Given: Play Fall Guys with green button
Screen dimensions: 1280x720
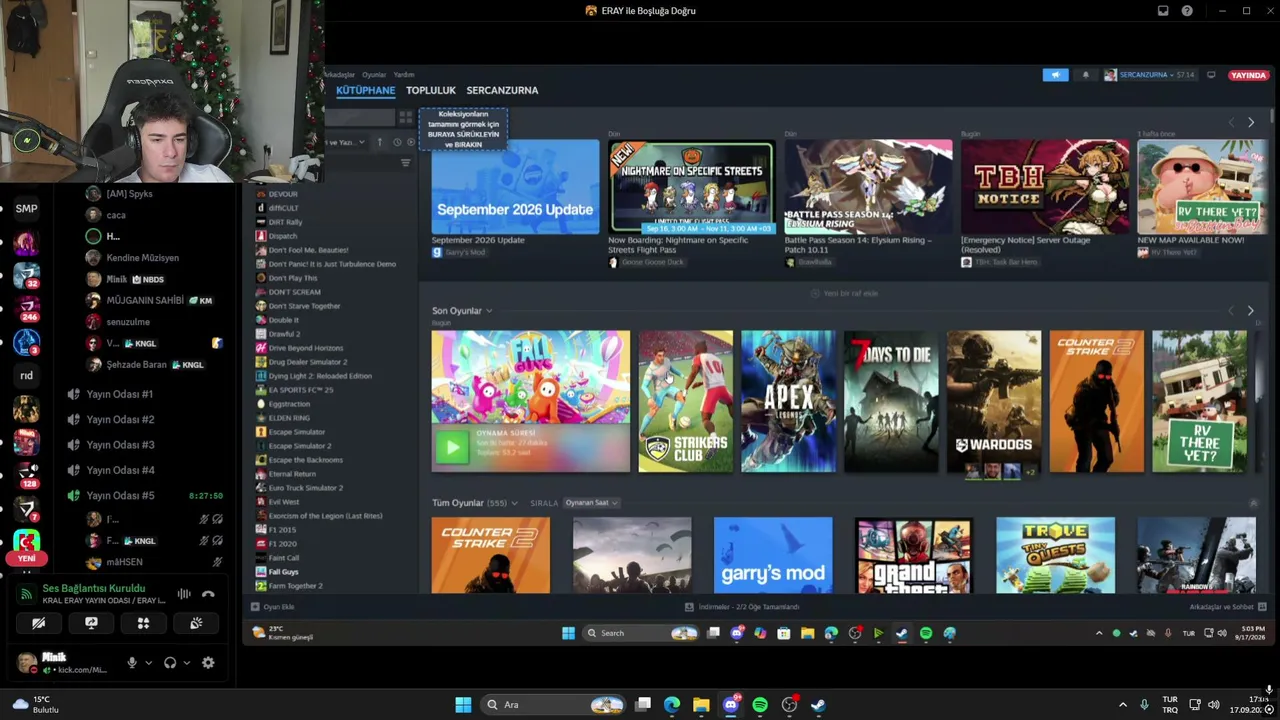Looking at the screenshot, I should [451, 447].
